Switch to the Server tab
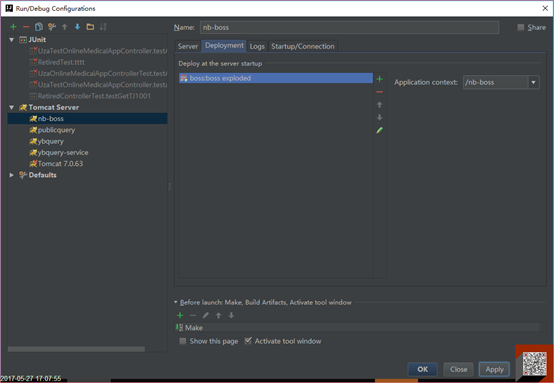This screenshot has width=554, height=383. [188, 46]
